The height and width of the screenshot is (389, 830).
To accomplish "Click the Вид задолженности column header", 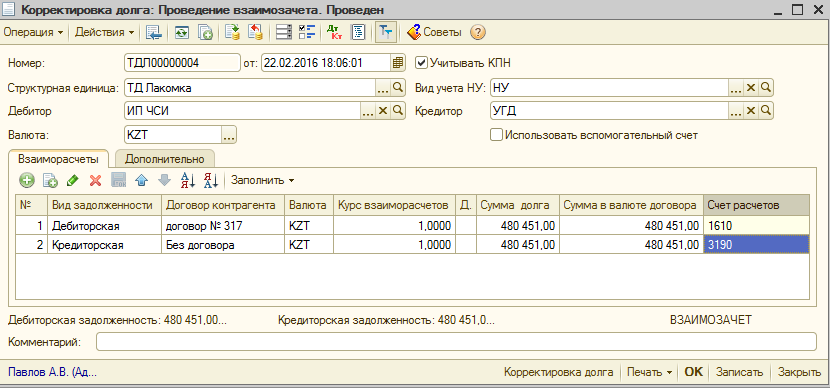I will (x=104, y=205).
